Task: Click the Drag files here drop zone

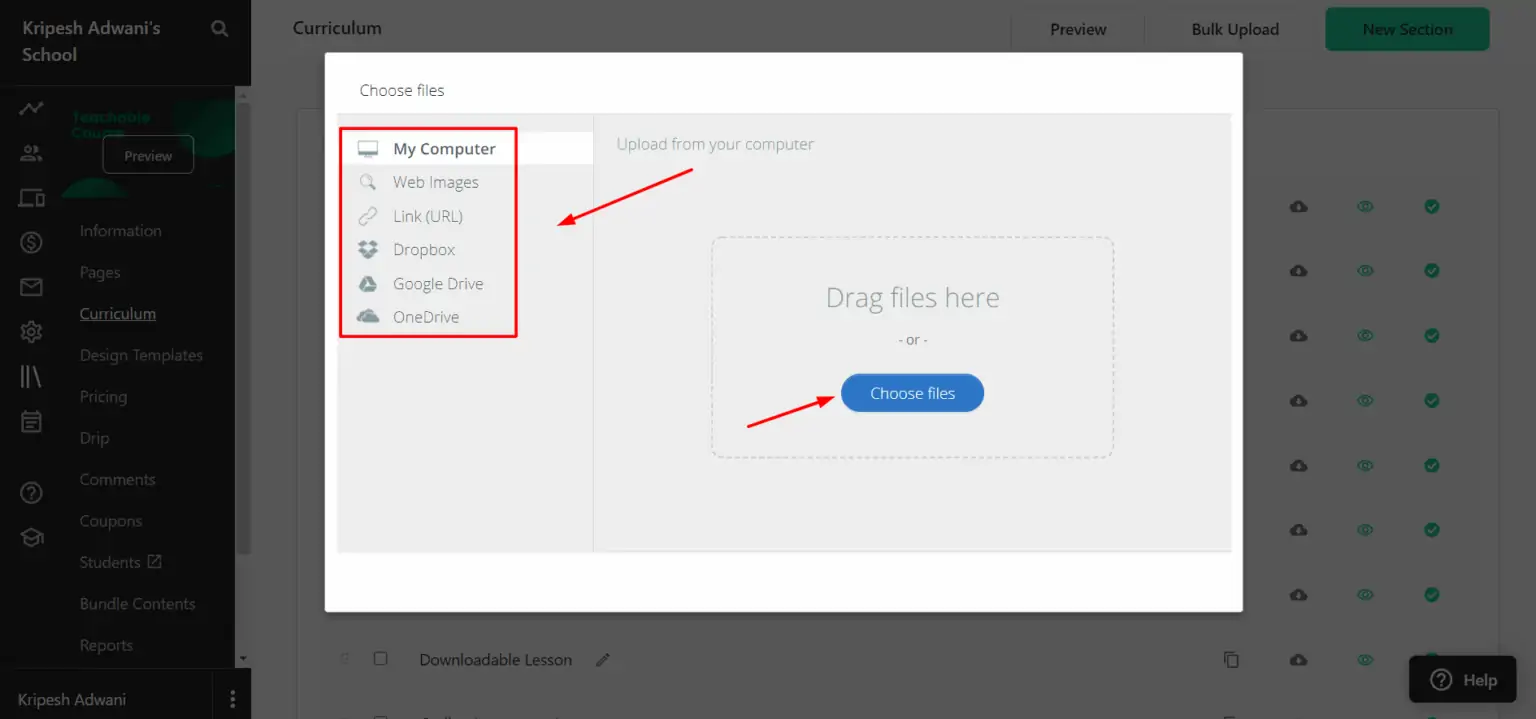Action: point(912,347)
